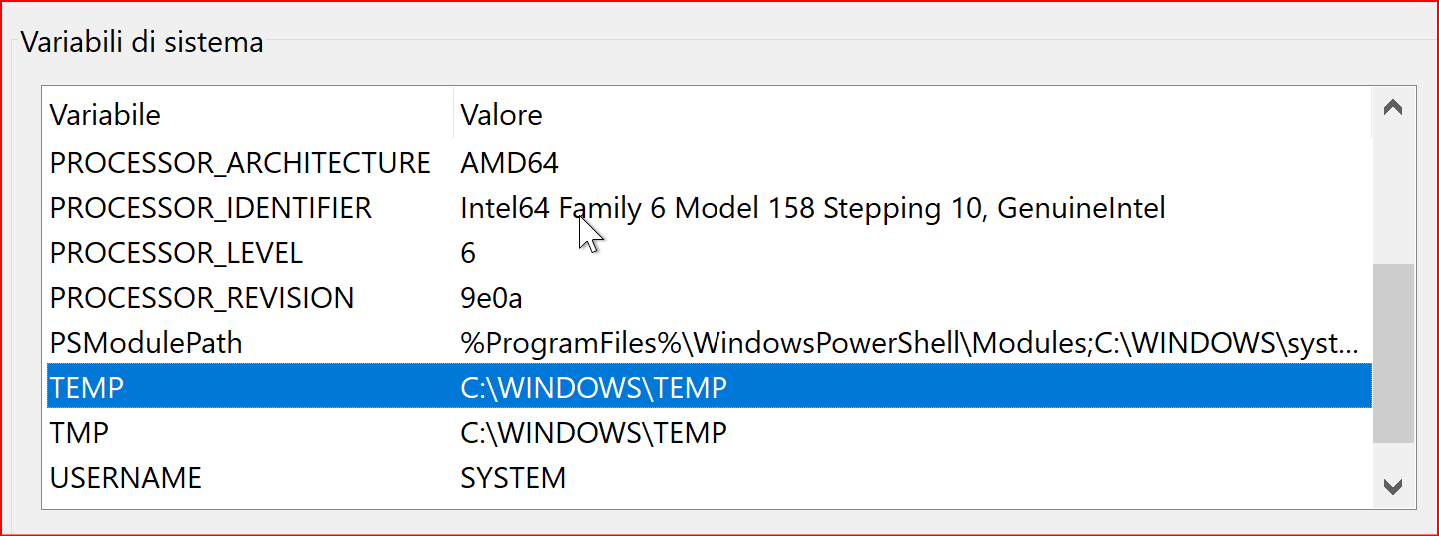This screenshot has width=1439, height=536.
Task: Click the SYSTEM username value
Action: click(513, 478)
